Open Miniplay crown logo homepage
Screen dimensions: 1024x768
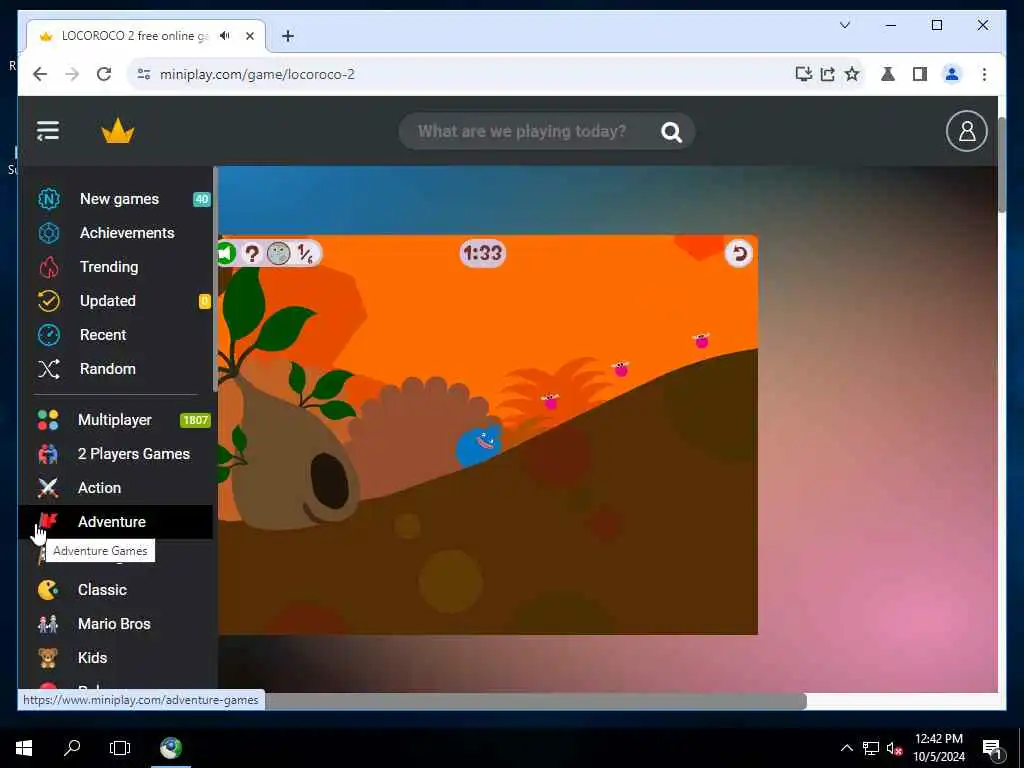pos(118,131)
